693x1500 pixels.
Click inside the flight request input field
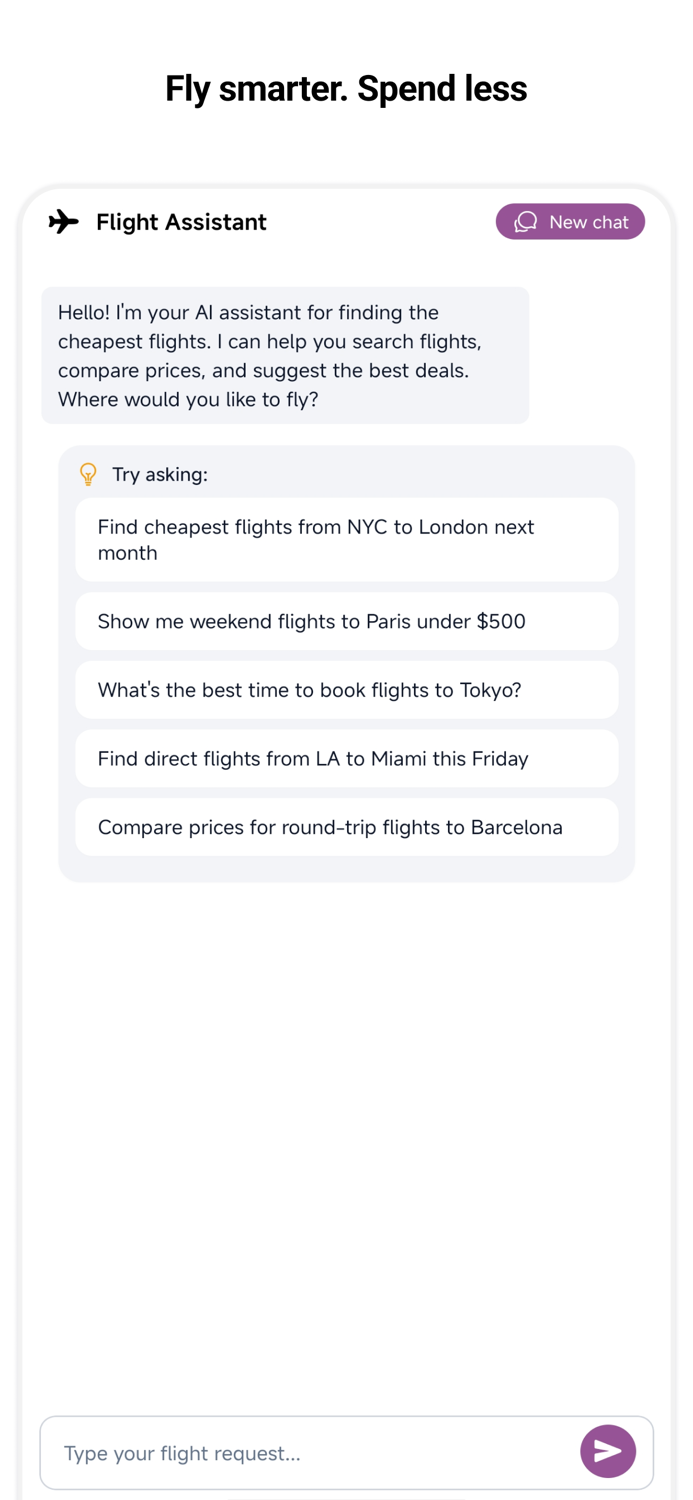coord(300,1452)
